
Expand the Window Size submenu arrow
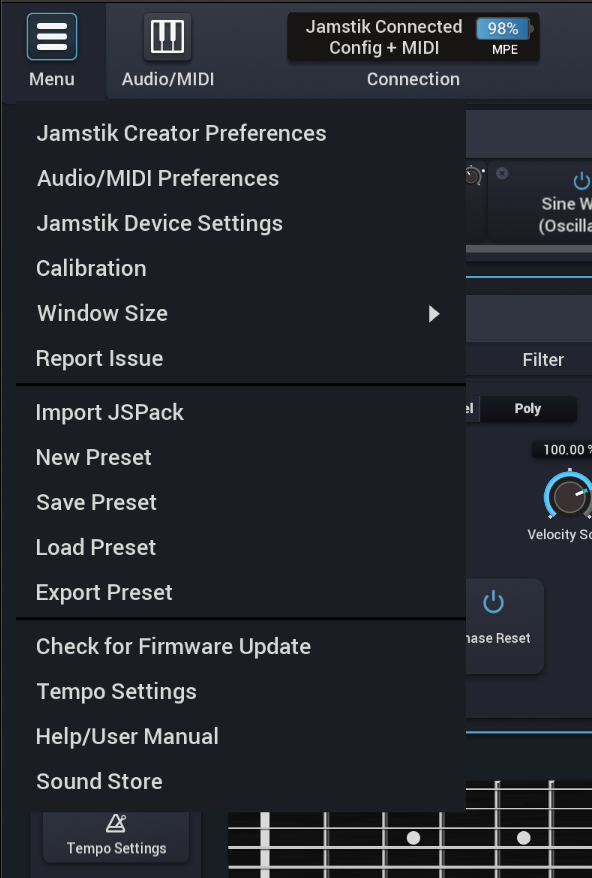(x=434, y=314)
